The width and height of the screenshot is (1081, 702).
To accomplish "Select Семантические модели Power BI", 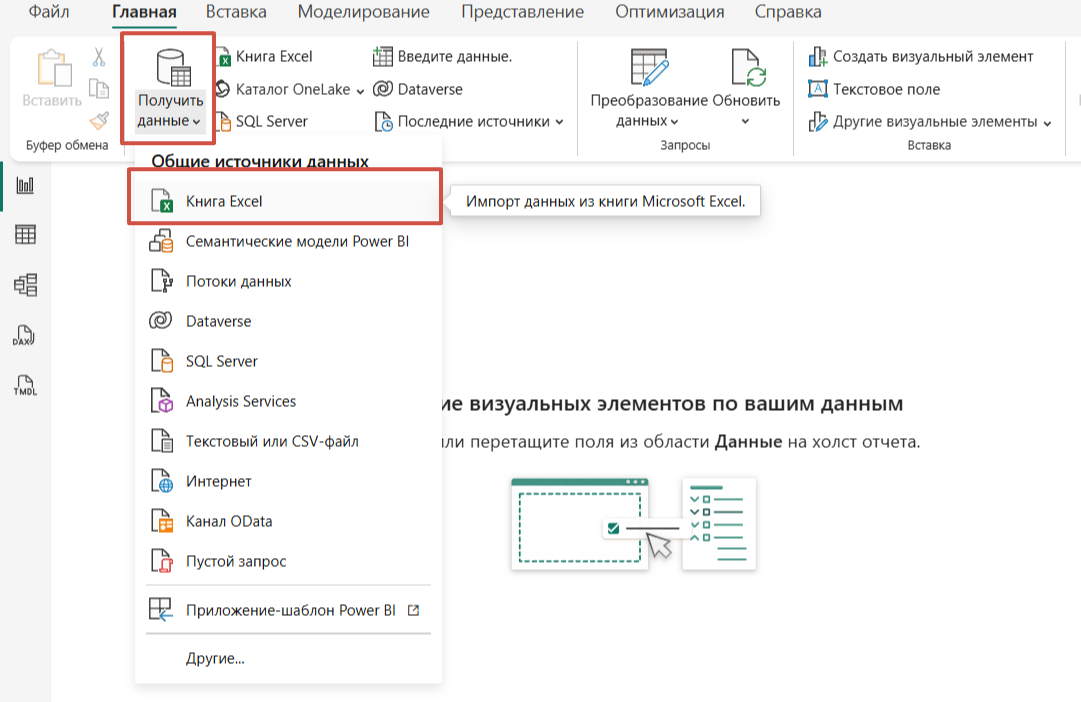I will [288, 241].
